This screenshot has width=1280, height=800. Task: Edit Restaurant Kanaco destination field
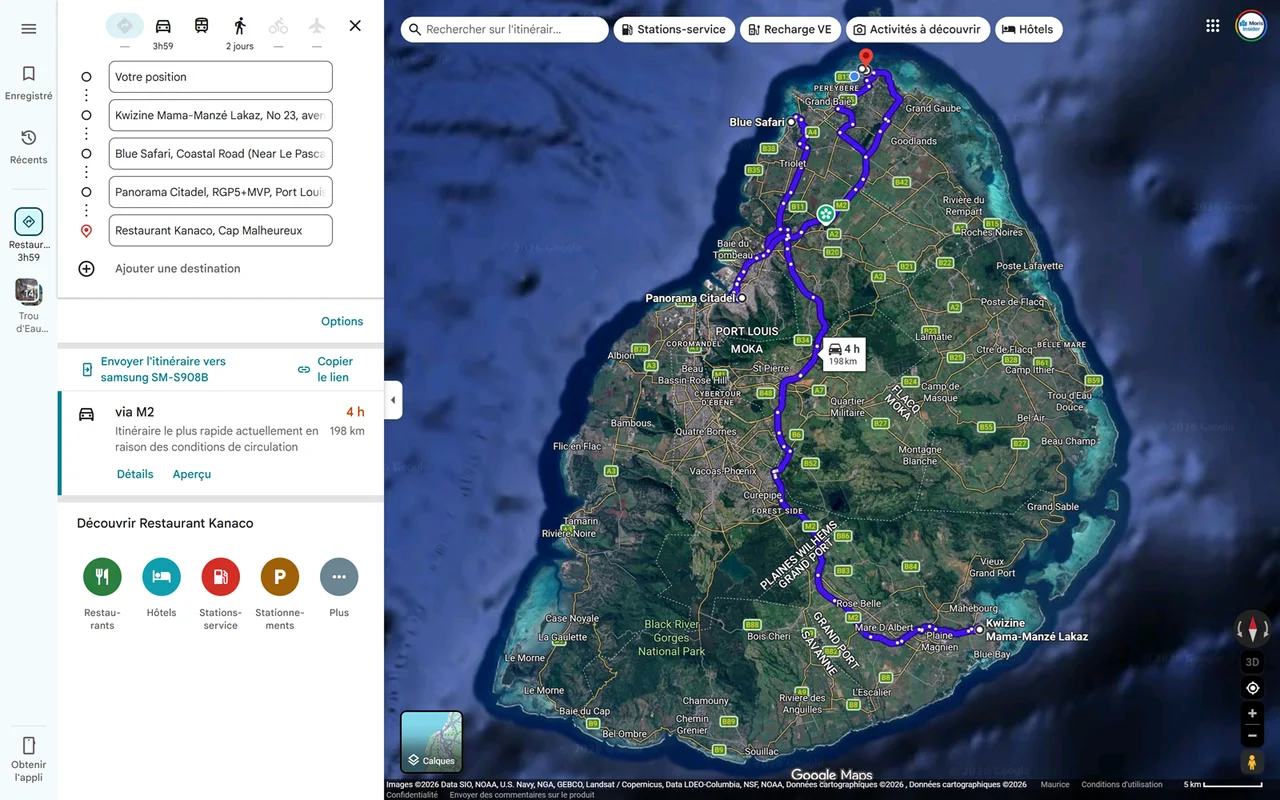point(220,230)
